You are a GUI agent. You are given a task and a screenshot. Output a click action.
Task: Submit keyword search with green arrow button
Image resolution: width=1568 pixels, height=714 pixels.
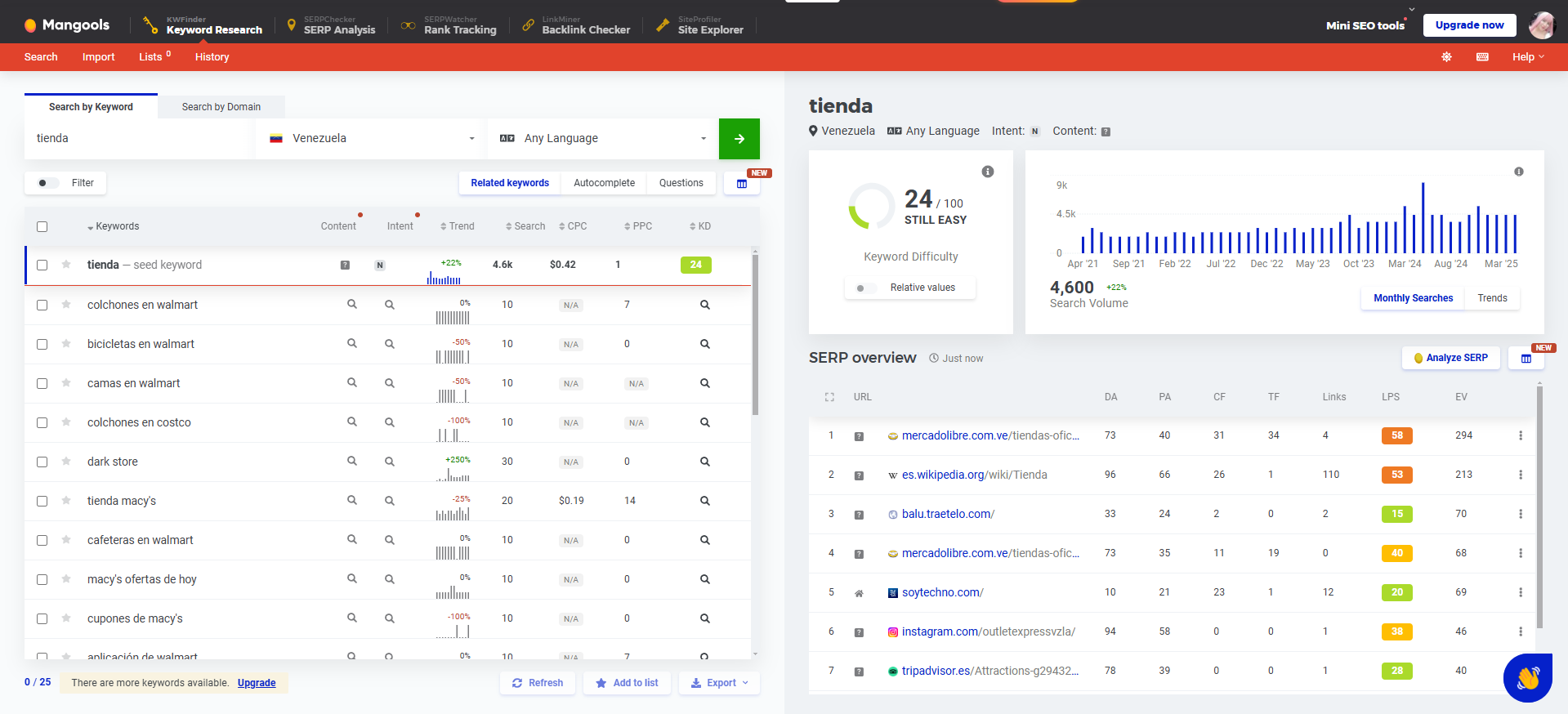point(739,139)
